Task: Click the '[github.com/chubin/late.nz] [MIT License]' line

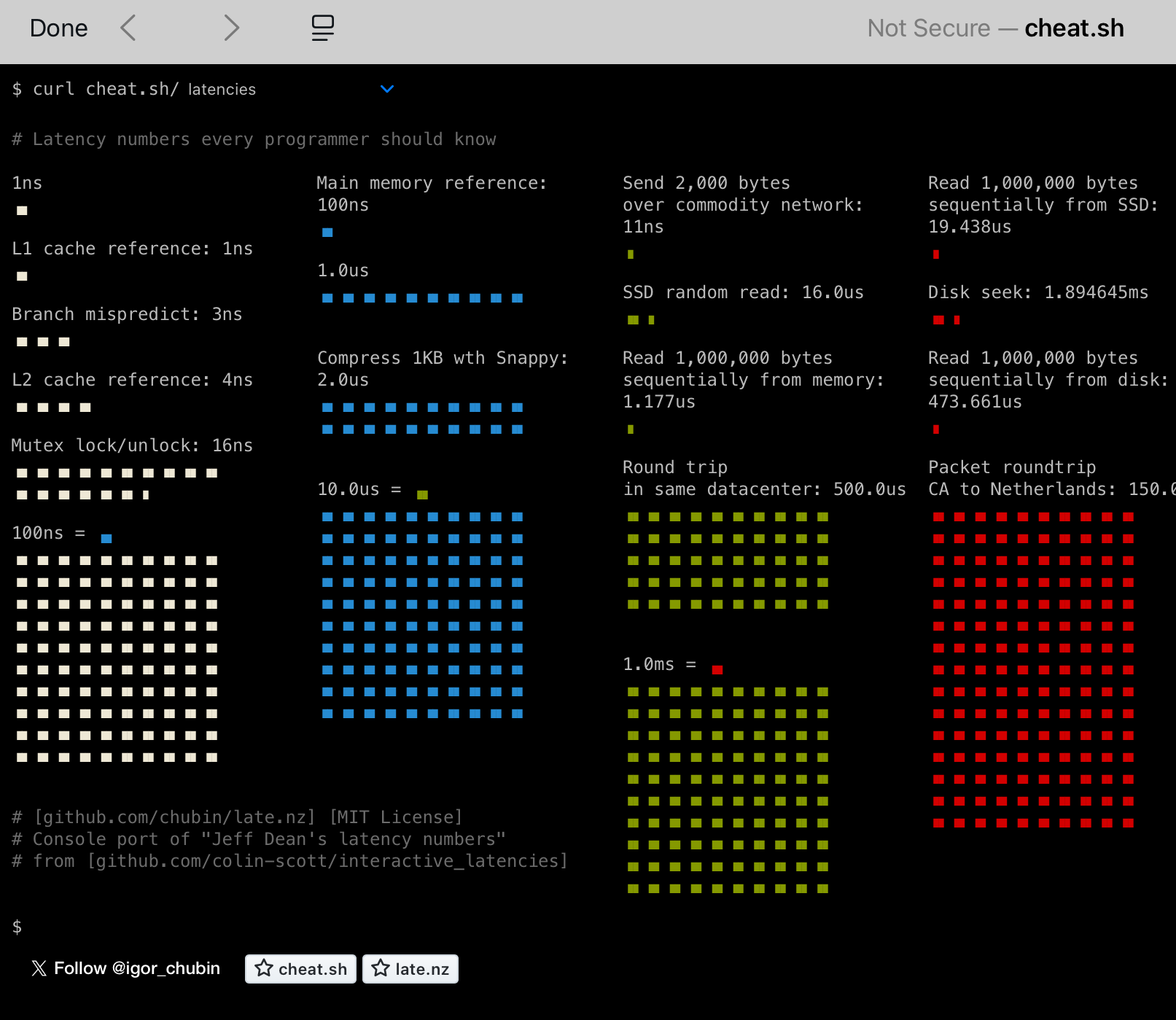Action: 238,817
